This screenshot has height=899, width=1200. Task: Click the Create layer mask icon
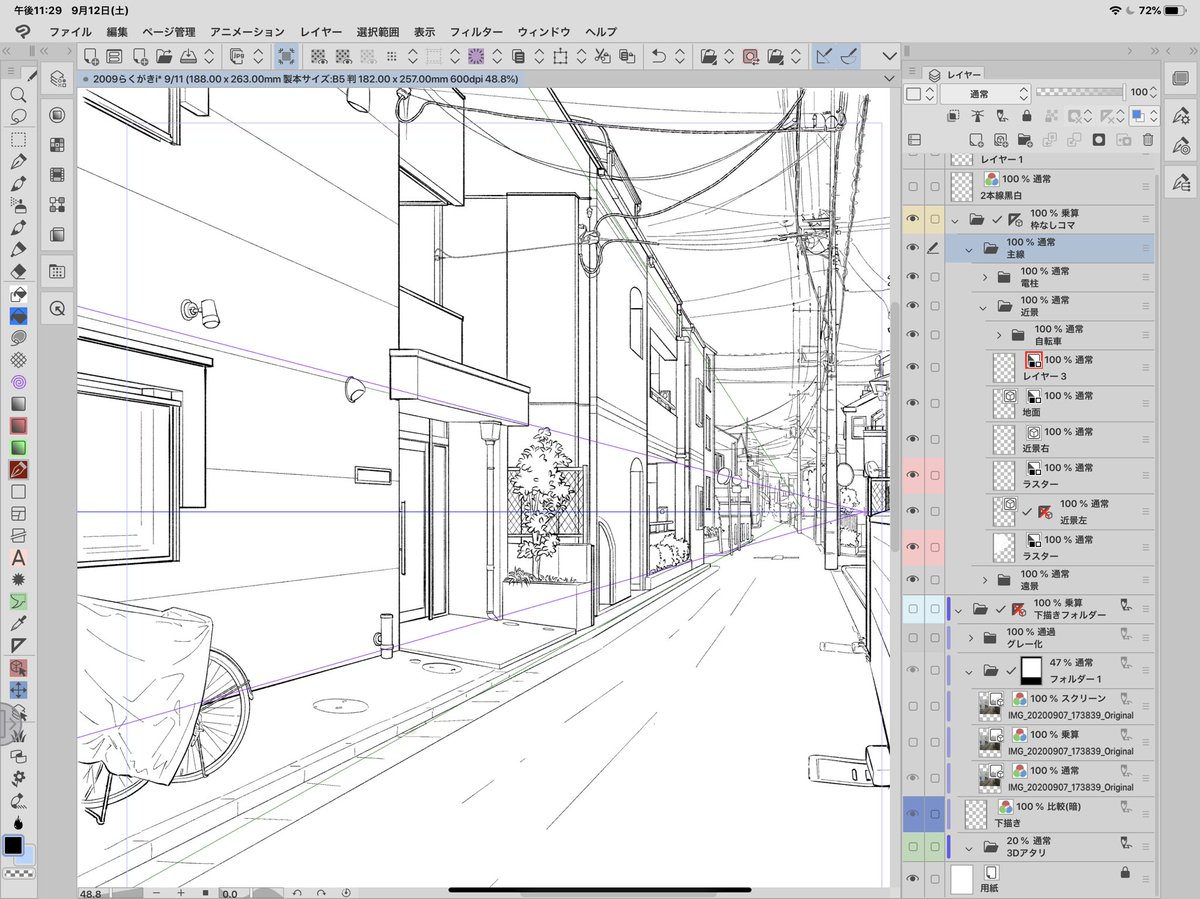(x=1099, y=140)
